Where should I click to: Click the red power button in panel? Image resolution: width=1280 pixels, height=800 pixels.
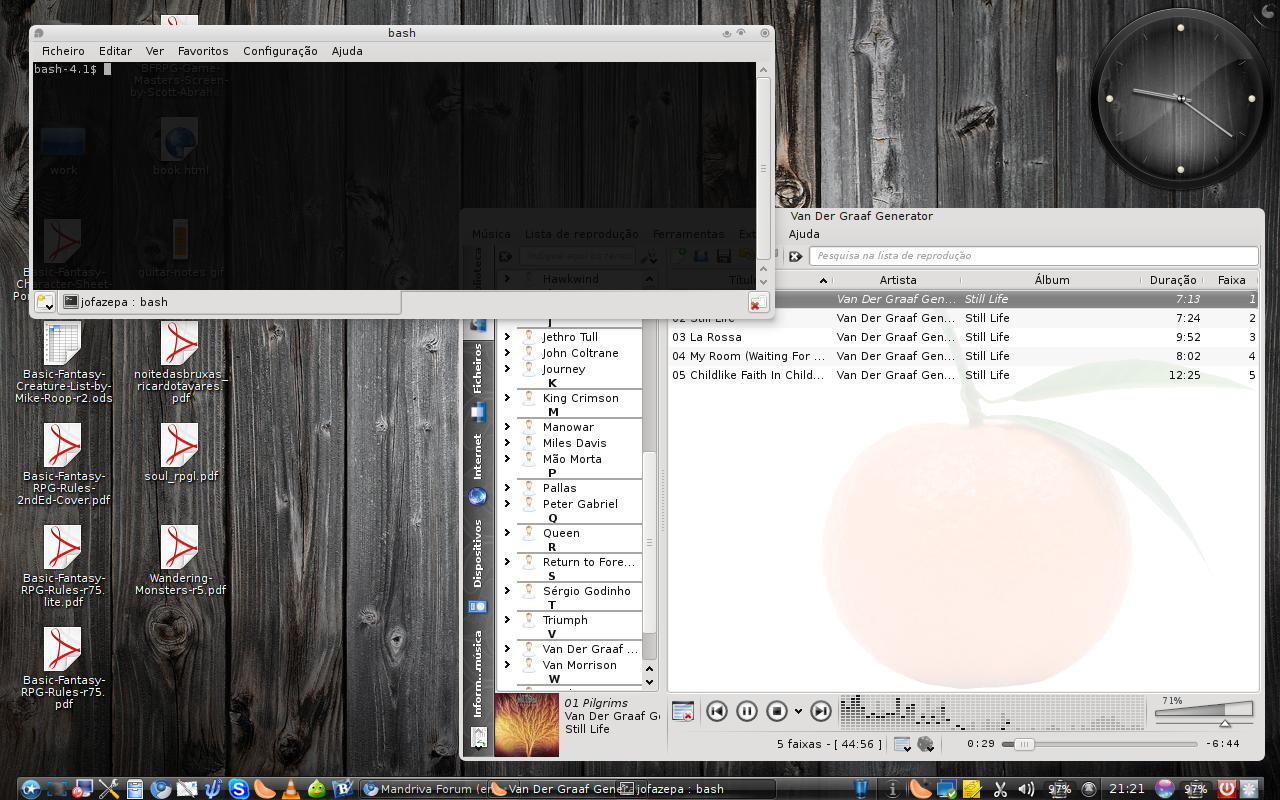pyautogui.click(x=1227, y=789)
